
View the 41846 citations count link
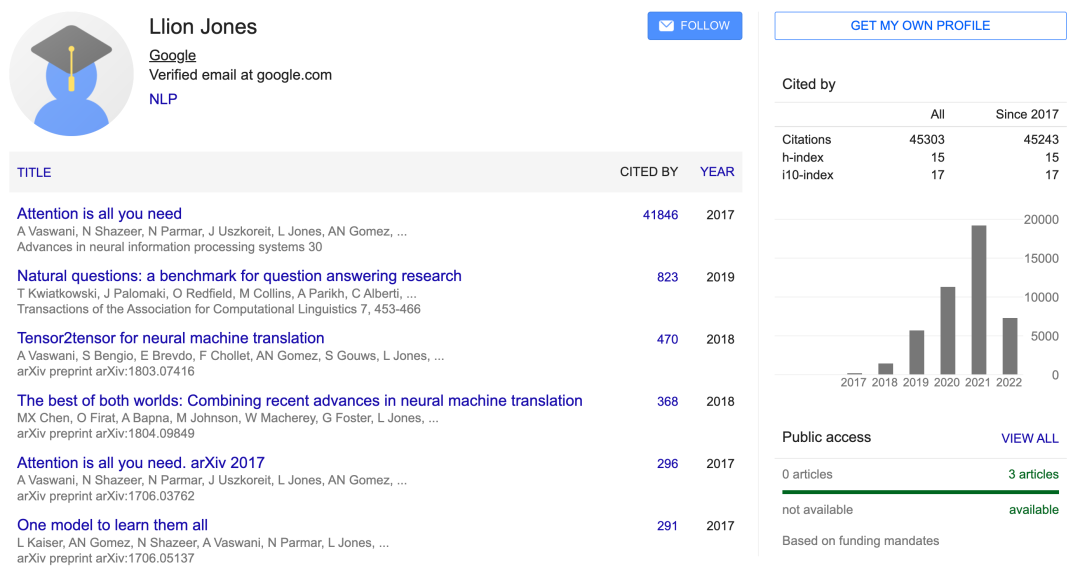click(x=660, y=215)
